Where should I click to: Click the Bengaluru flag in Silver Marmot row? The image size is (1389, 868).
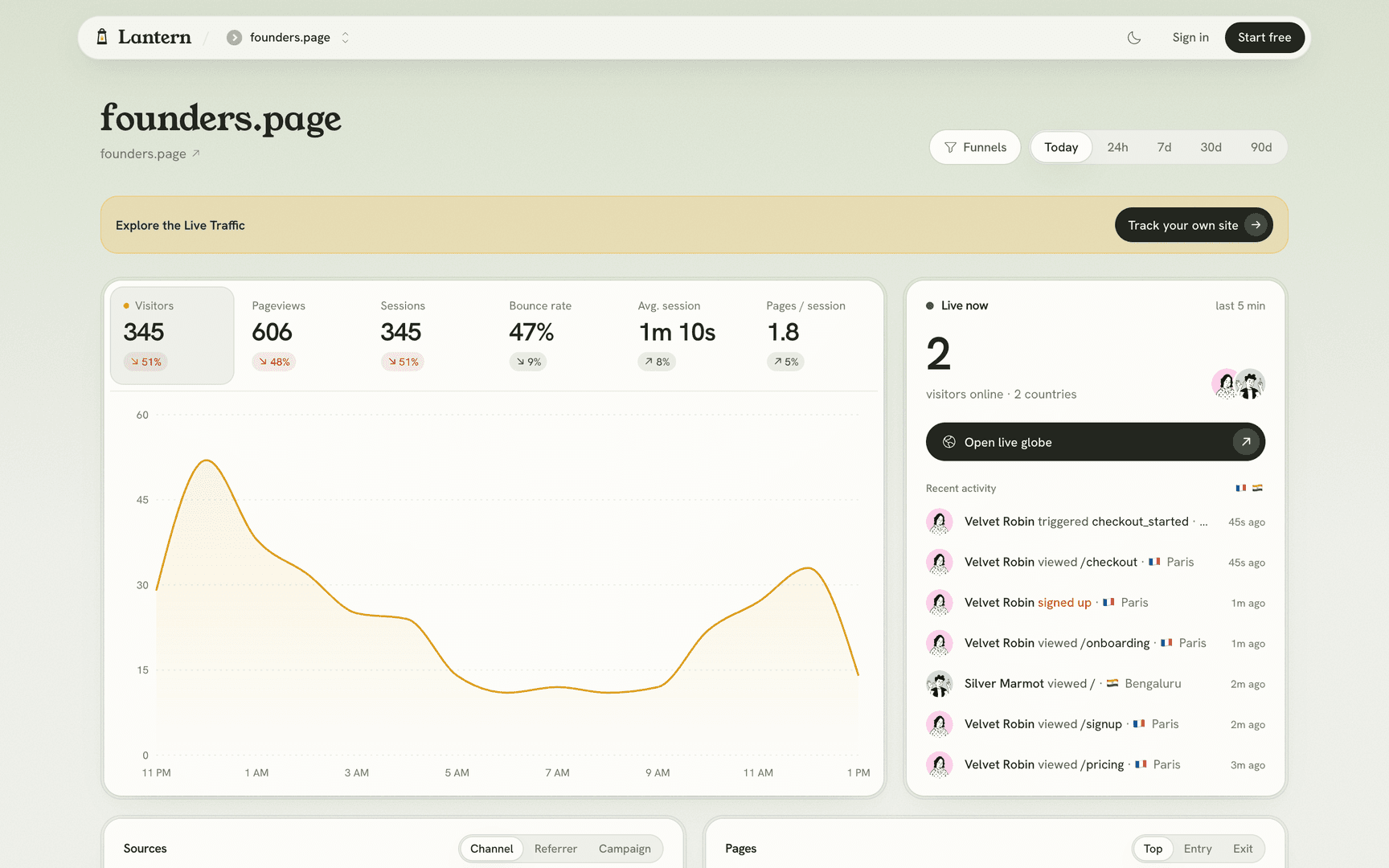pyautogui.click(x=1112, y=683)
